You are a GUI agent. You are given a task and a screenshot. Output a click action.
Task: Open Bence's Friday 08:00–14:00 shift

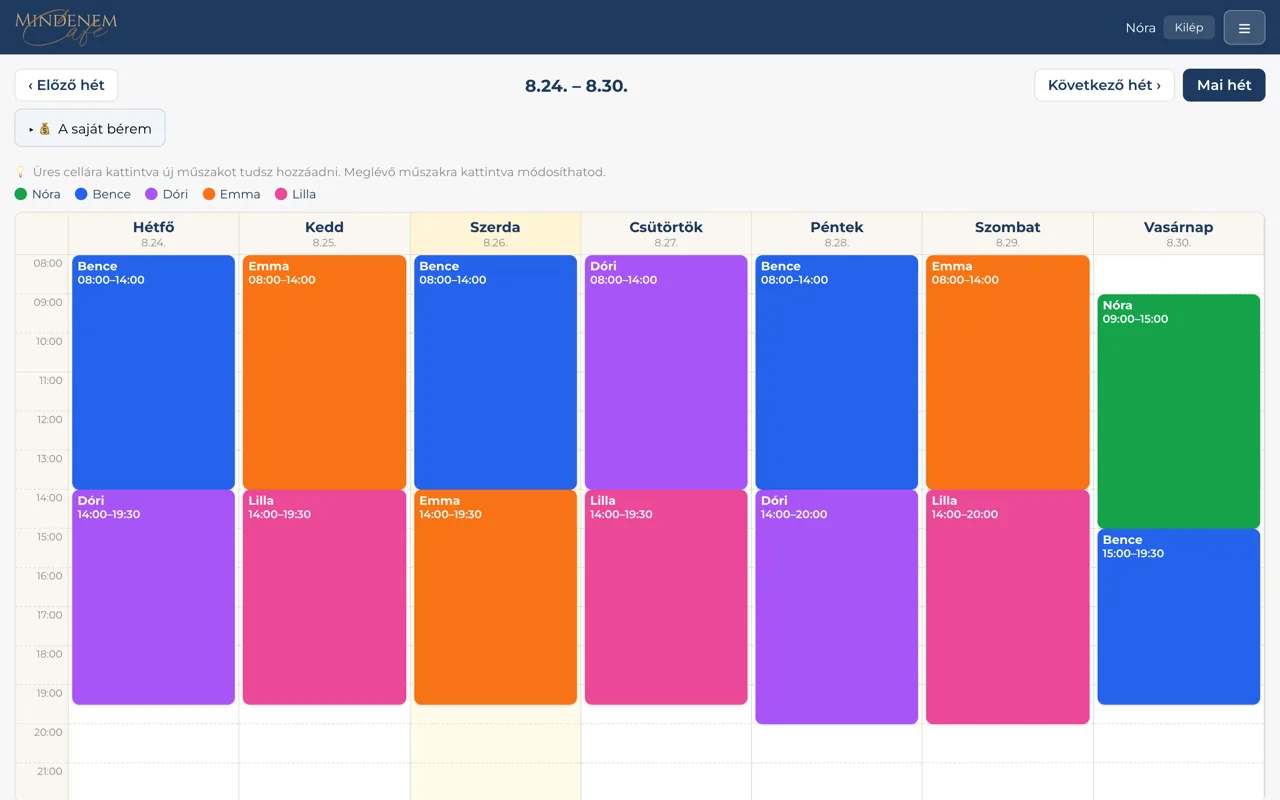837,372
